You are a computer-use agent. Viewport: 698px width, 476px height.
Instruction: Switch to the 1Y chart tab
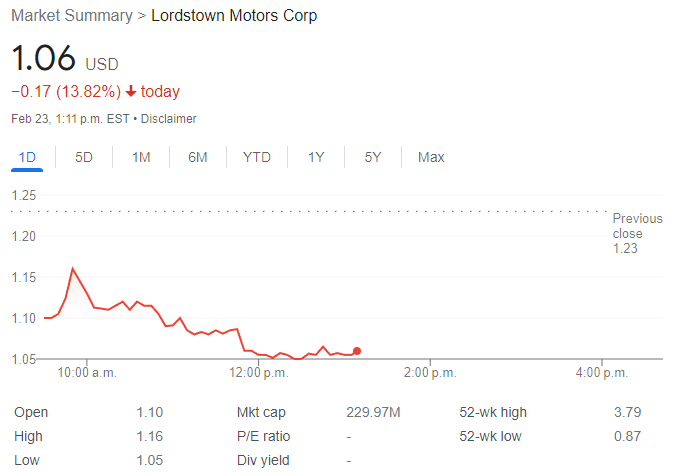point(316,157)
